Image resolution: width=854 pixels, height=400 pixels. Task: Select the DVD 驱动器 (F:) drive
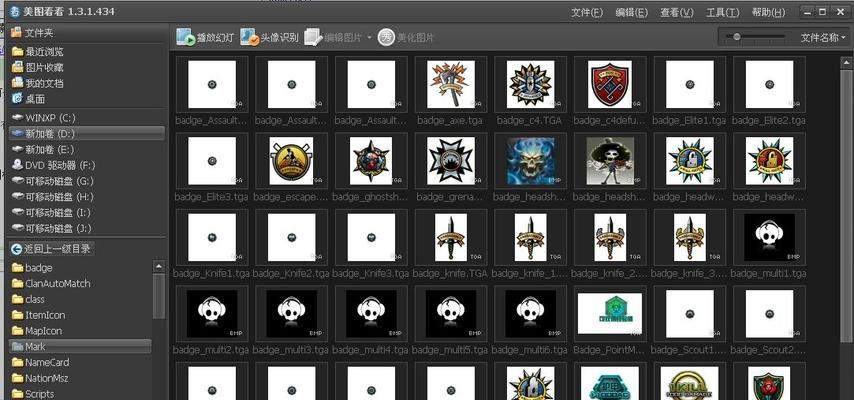point(53,165)
